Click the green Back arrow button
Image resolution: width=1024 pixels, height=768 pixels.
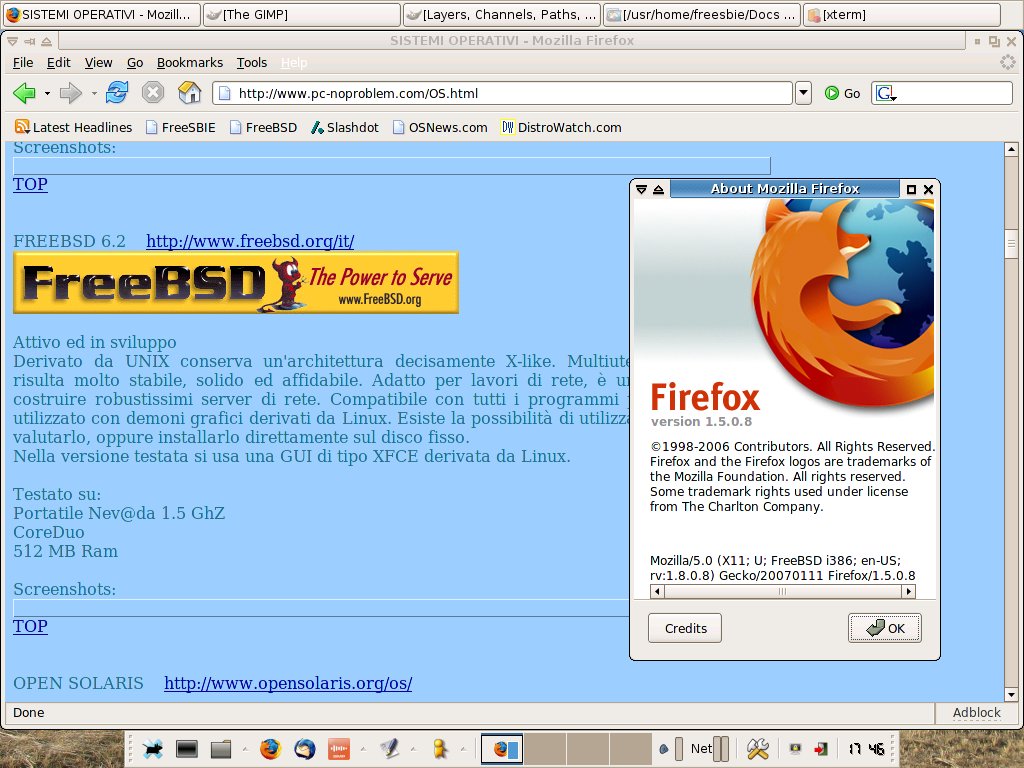point(24,93)
